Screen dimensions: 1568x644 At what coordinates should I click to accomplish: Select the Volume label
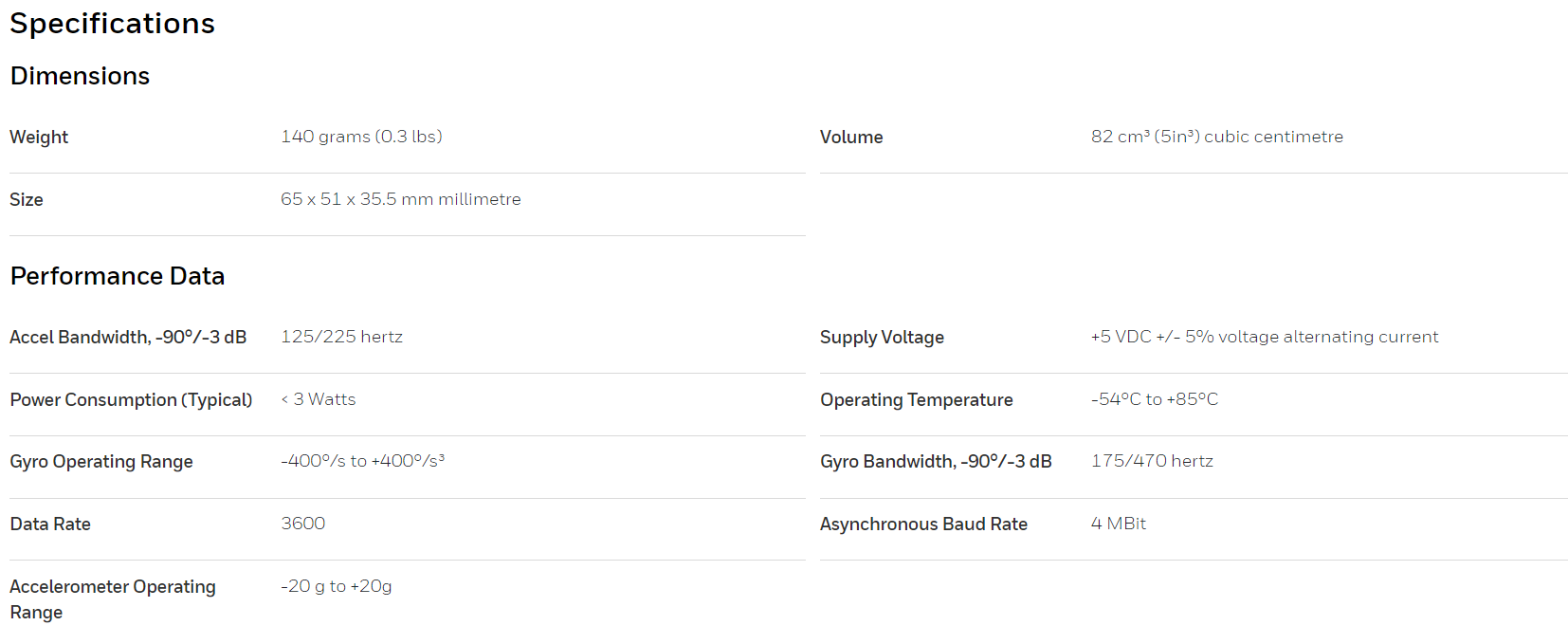851,137
